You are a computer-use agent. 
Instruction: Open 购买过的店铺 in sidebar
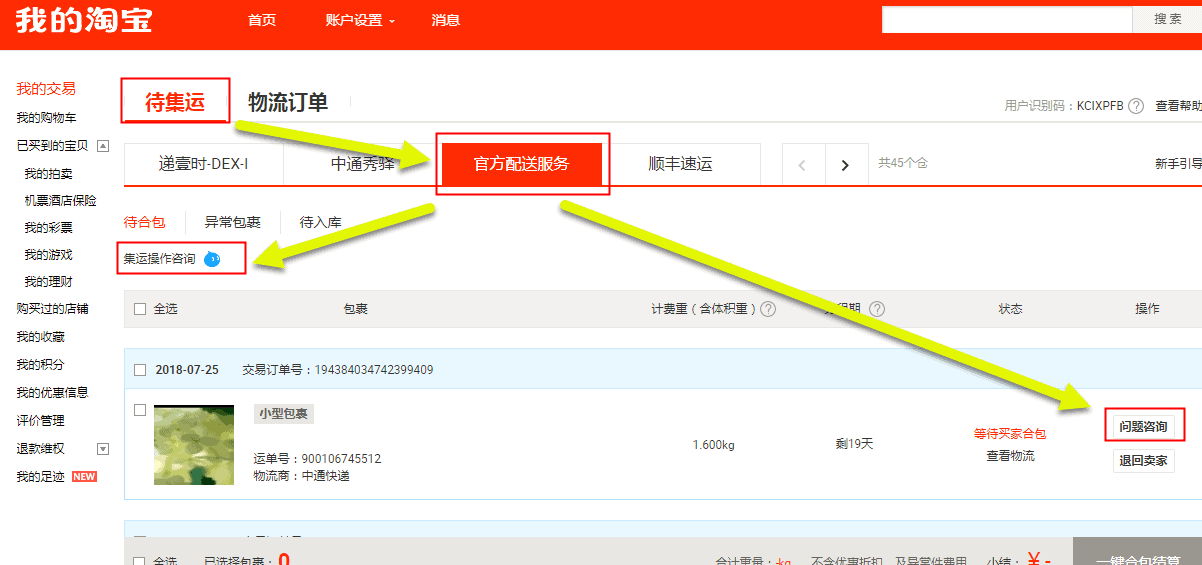(x=52, y=309)
